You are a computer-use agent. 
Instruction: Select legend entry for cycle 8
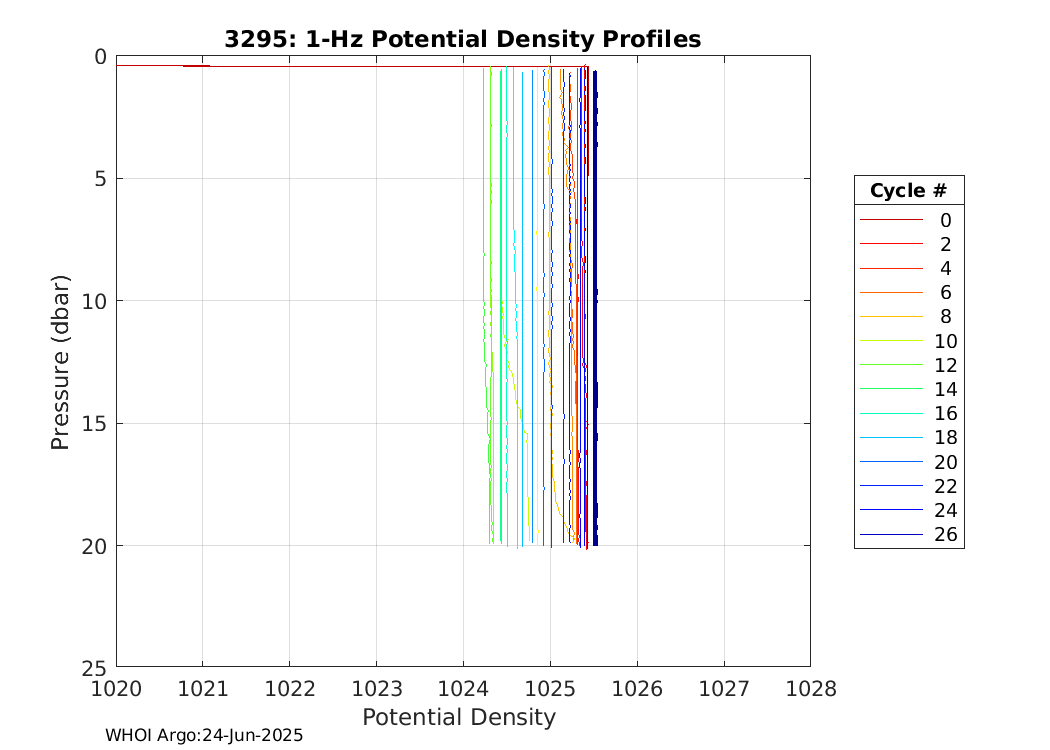pos(909,316)
